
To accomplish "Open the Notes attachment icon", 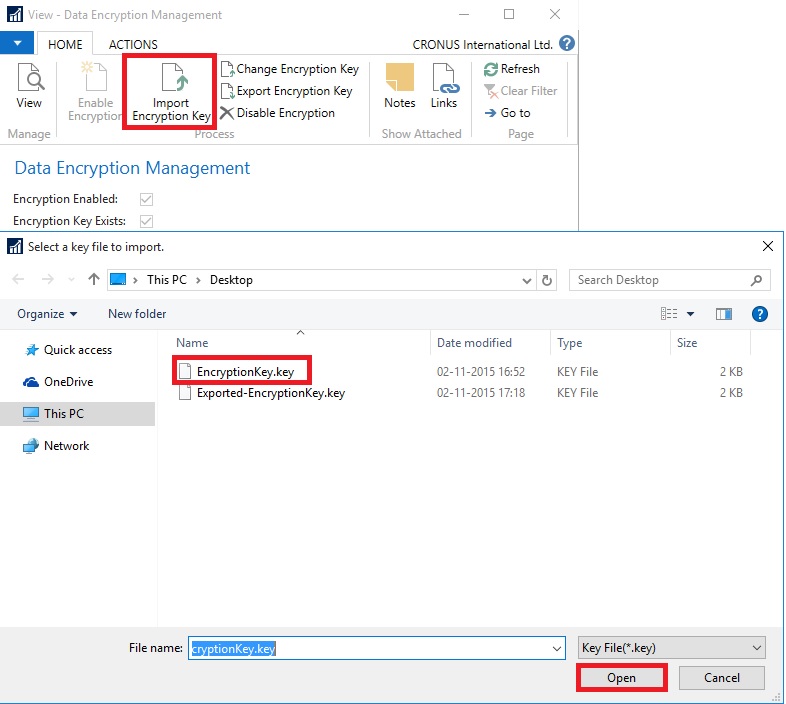I will click(399, 79).
